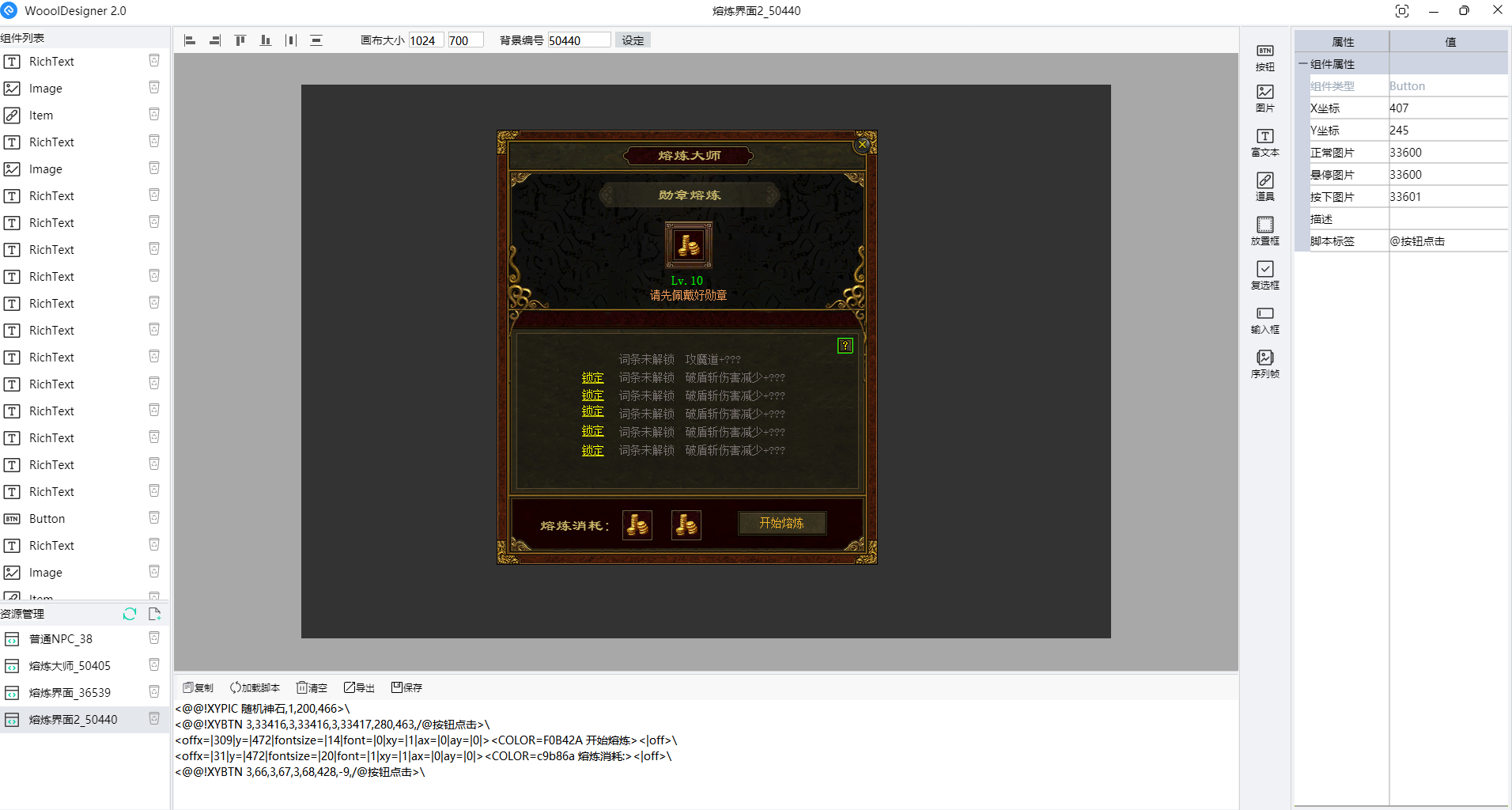Click the 背景编号 input field
Image resolution: width=1512 pixels, height=810 pixels.
click(579, 40)
